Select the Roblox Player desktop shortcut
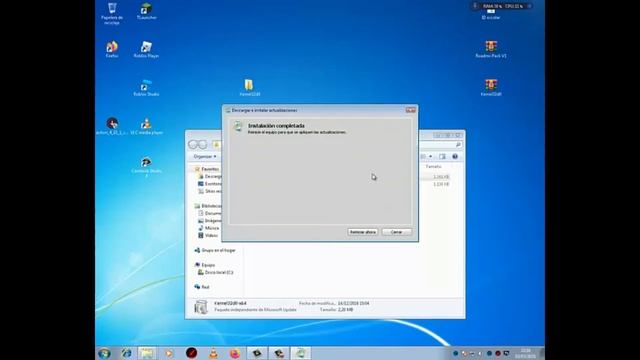The image size is (640, 360). click(146, 49)
